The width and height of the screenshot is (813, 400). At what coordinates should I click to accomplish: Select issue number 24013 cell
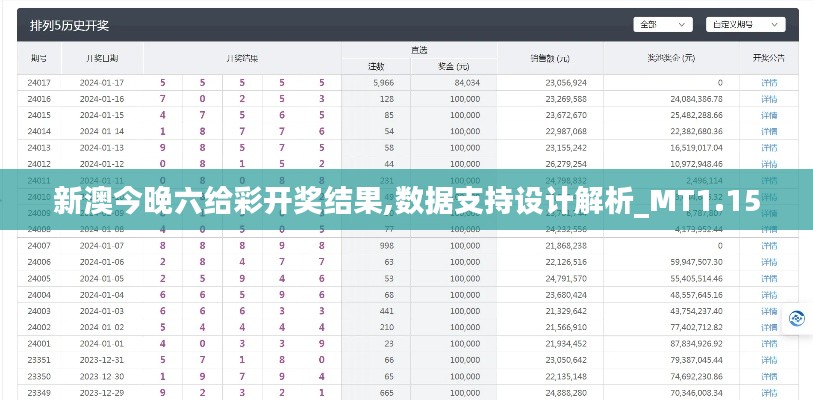click(x=39, y=147)
